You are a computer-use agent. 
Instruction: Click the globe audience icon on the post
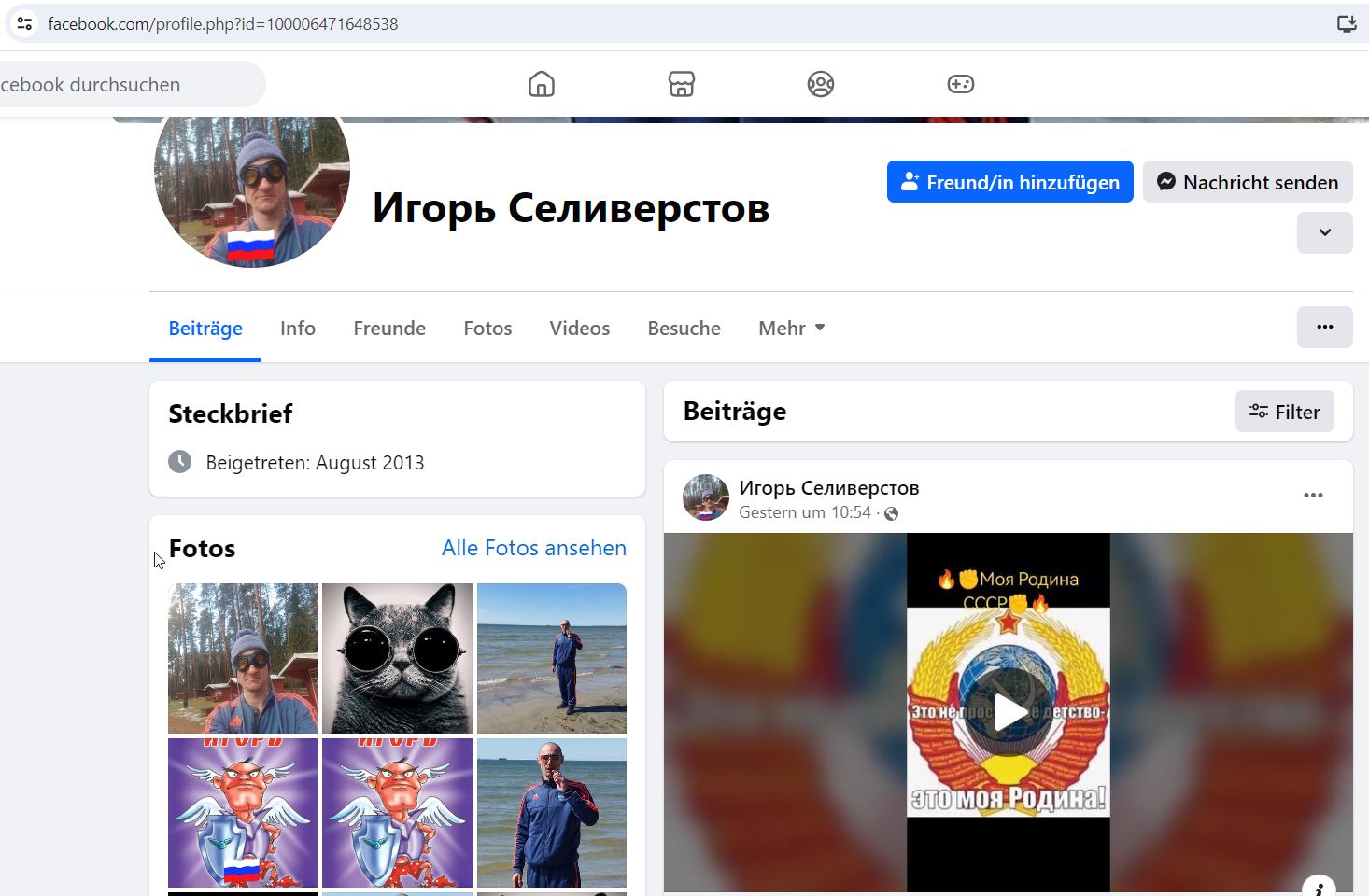click(891, 513)
